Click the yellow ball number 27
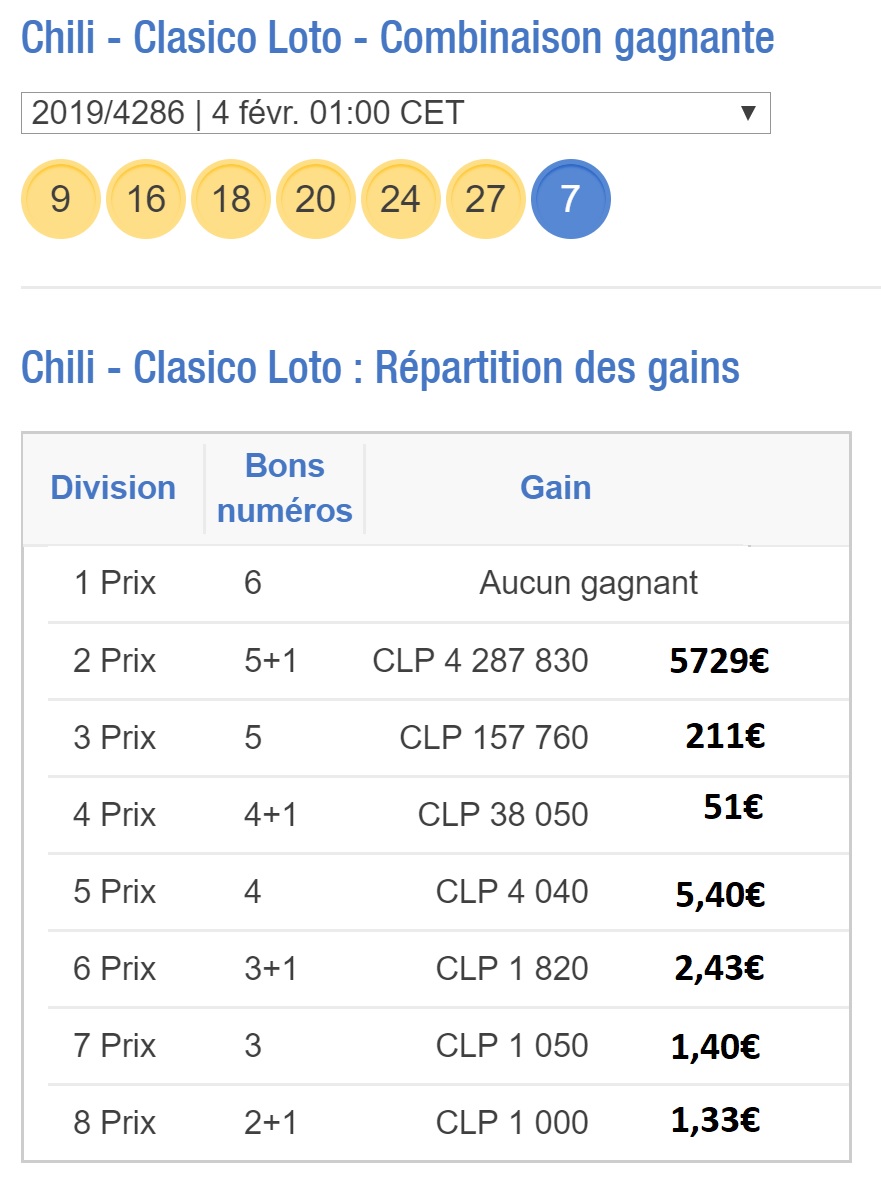This screenshot has height=1177, width=881. pos(486,199)
